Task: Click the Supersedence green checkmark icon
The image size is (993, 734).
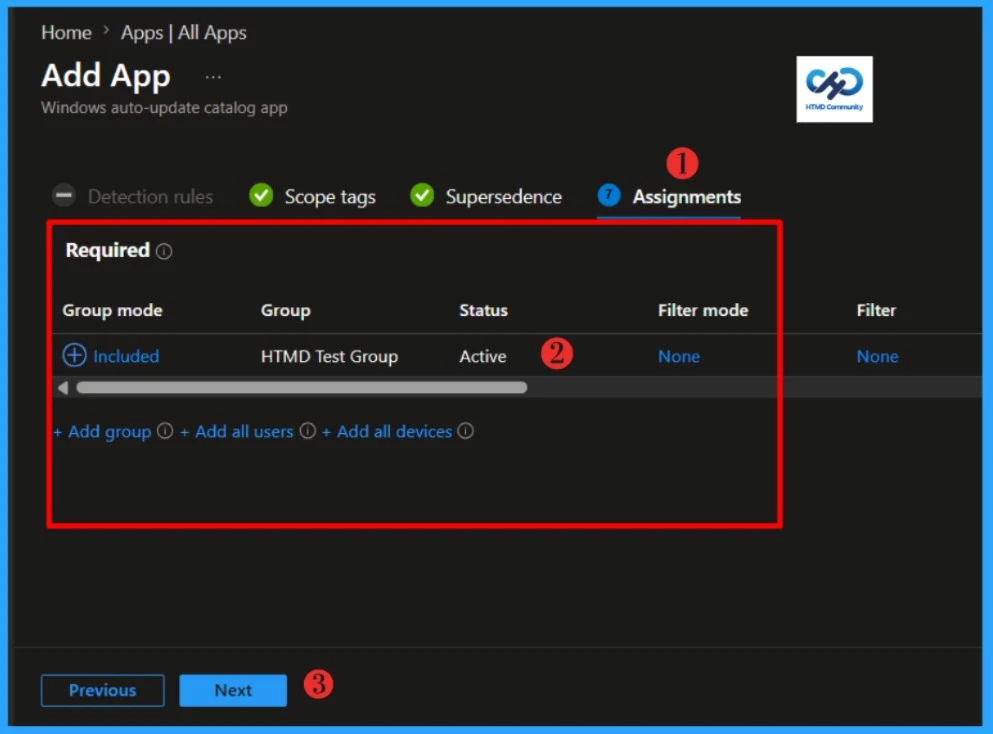Action: click(x=422, y=196)
